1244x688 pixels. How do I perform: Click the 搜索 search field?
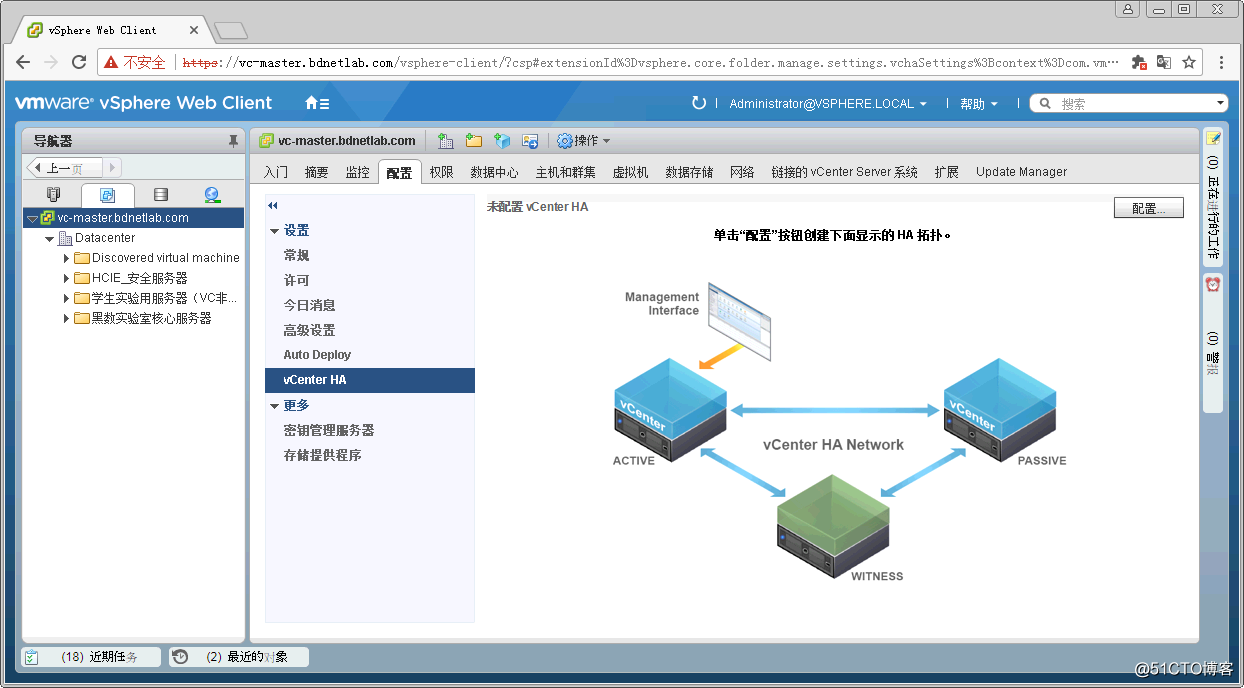[1135, 104]
